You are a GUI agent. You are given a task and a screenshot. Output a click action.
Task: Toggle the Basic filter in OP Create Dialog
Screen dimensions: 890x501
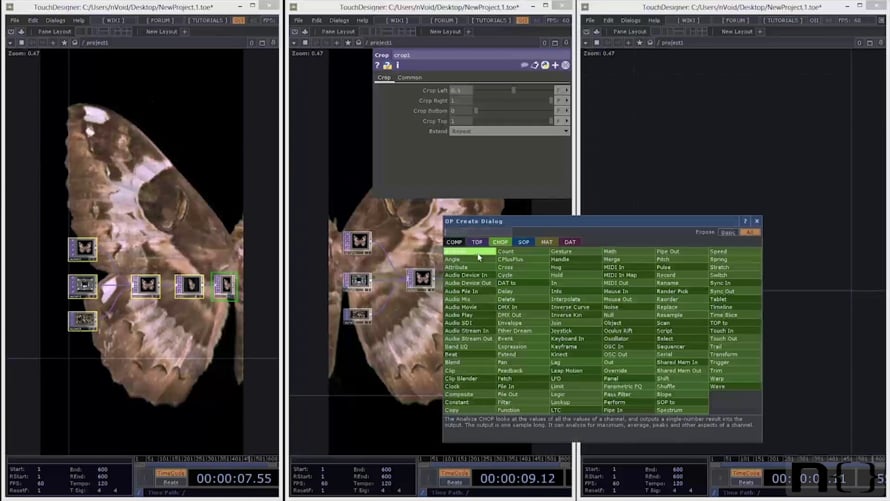pos(728,232)
